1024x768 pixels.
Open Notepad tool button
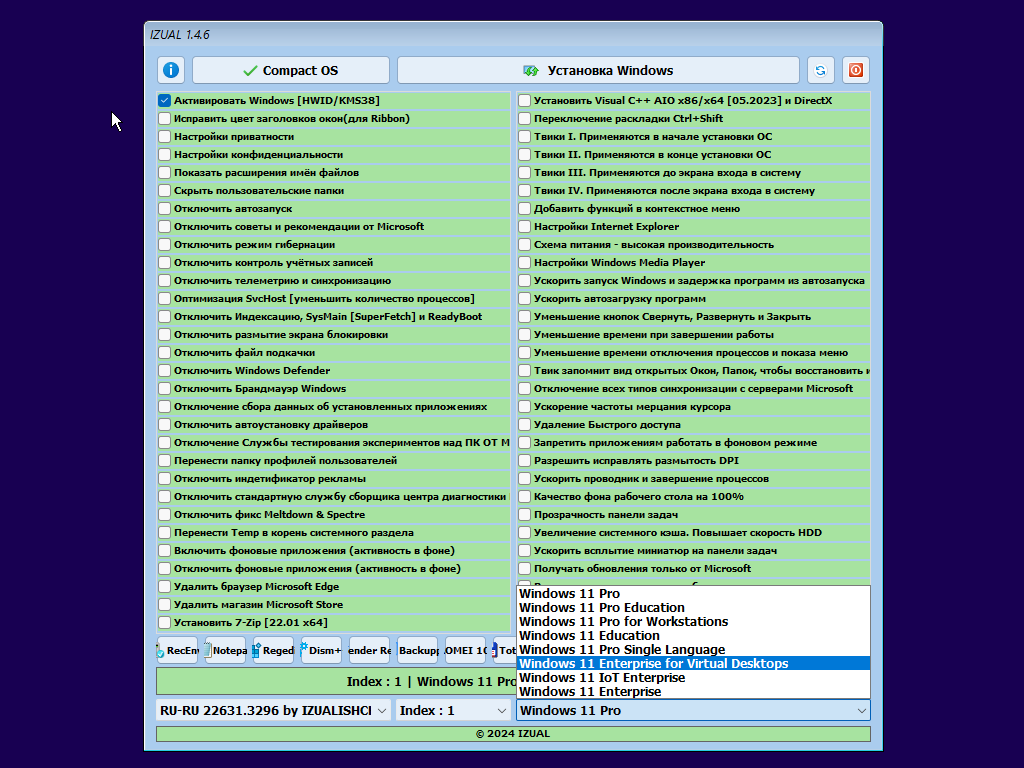coord(225,650)
